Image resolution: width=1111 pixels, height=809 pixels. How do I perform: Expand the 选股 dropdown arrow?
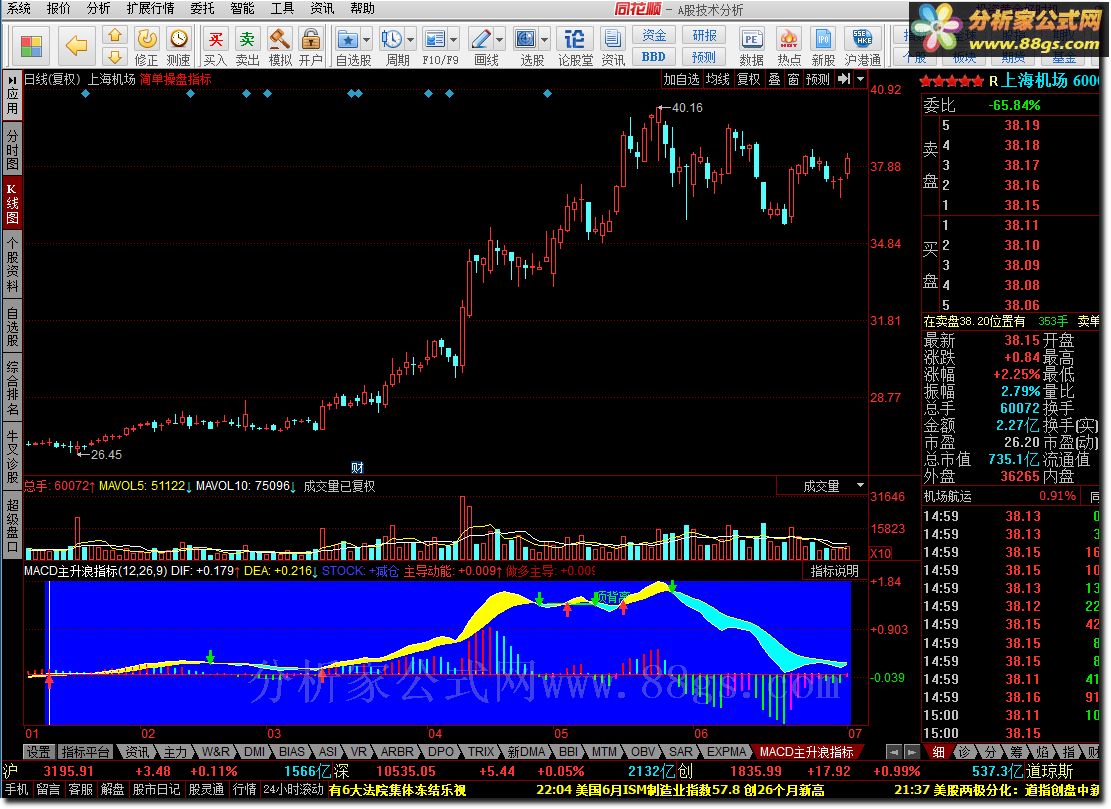544,40
